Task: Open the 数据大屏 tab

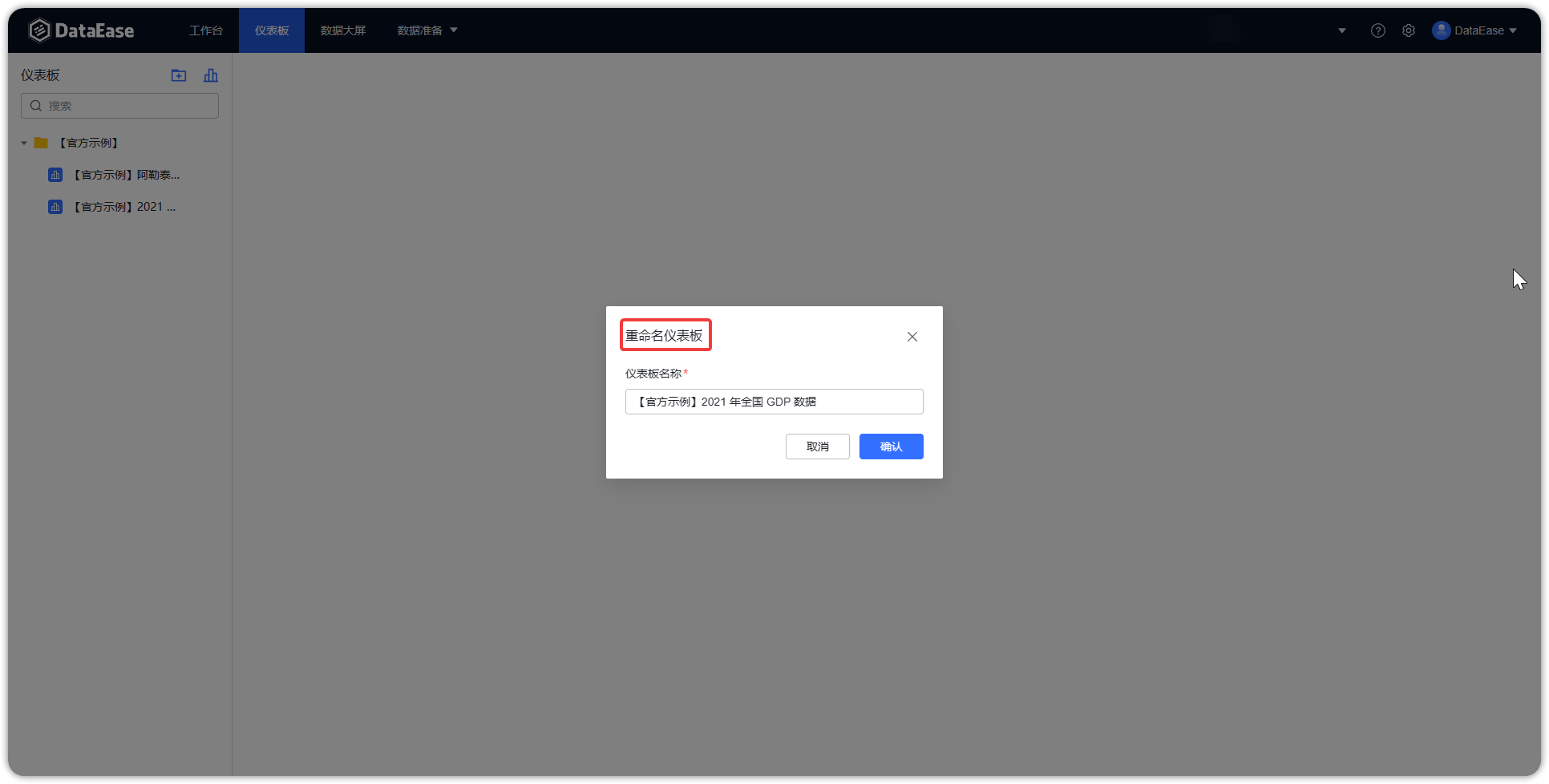Action: (x=343, y=30)
